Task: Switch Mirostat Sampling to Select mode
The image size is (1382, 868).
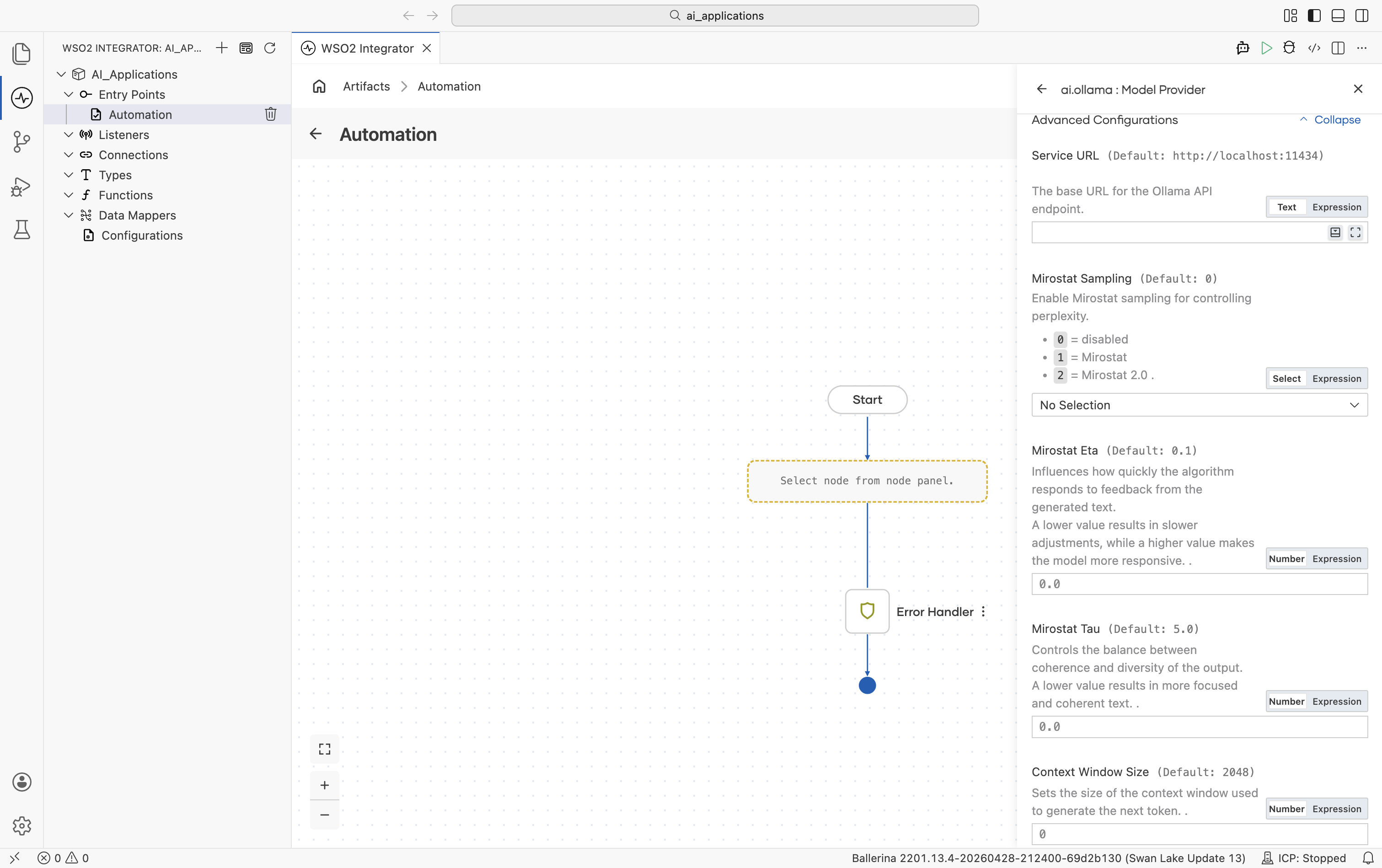Action: click(x=1286, y=378)
